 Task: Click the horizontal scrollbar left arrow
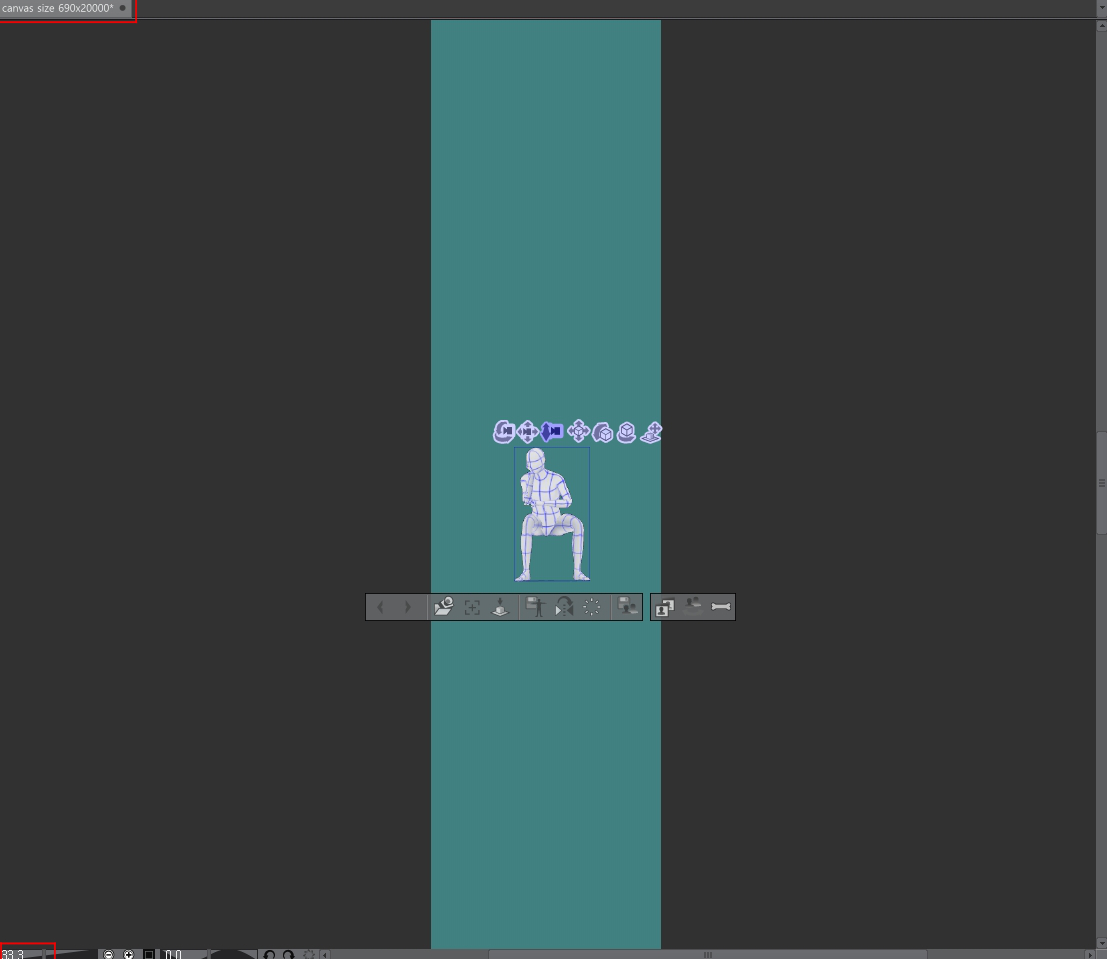pyautogui.click(x=325, y=954)
